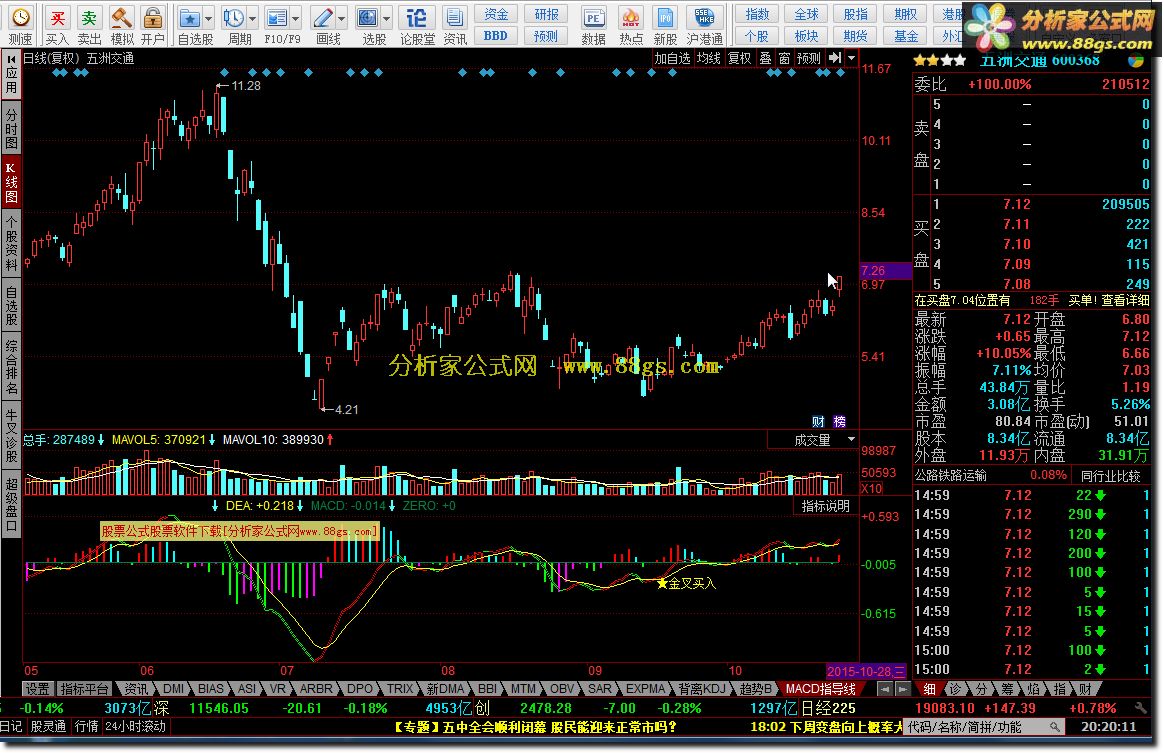Toggle the 细 detail view in right panel
This screenshot has height=753, width=1164.
point(929,689)
